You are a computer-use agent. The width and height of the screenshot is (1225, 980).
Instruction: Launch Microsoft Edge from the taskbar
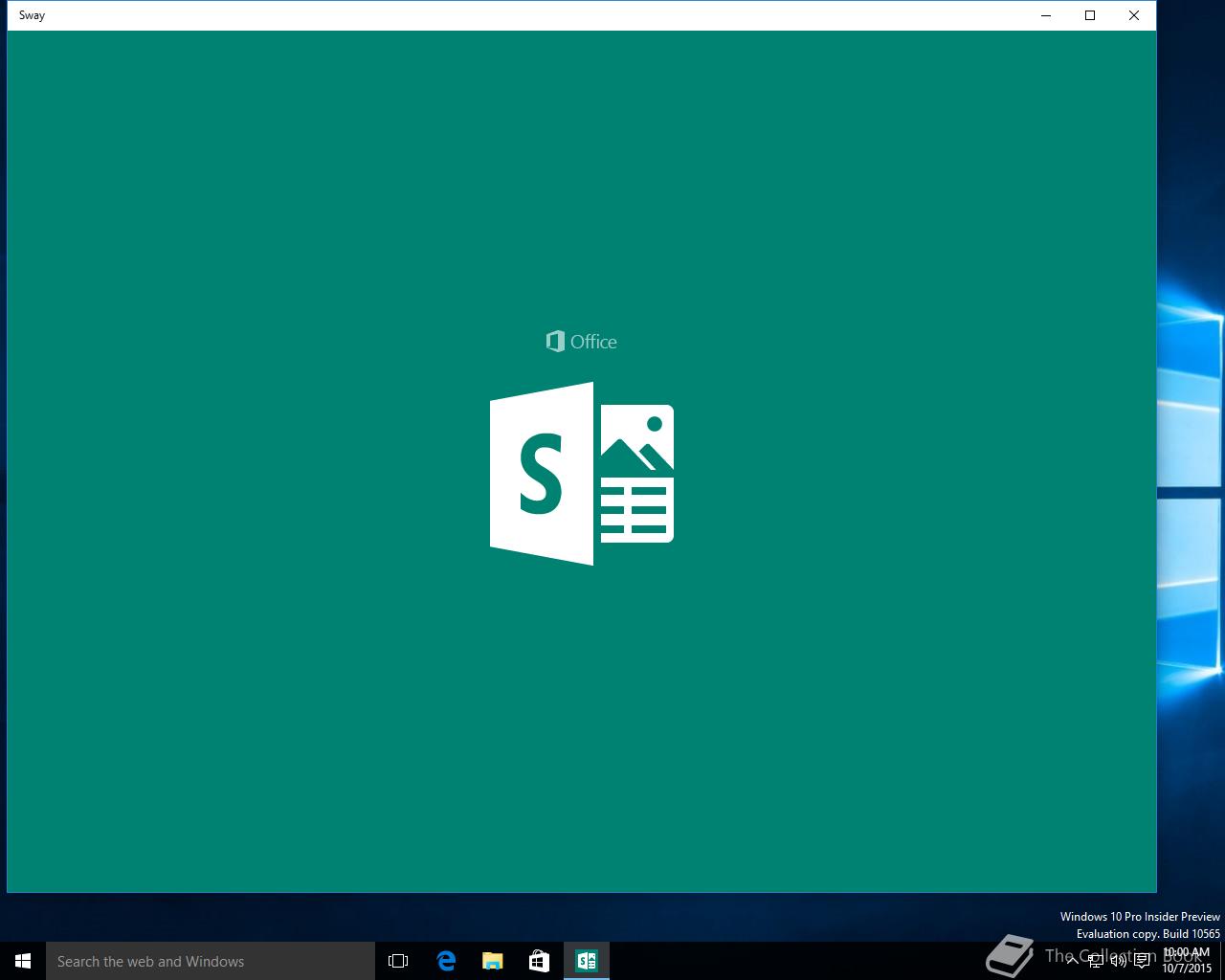point(445,961)
